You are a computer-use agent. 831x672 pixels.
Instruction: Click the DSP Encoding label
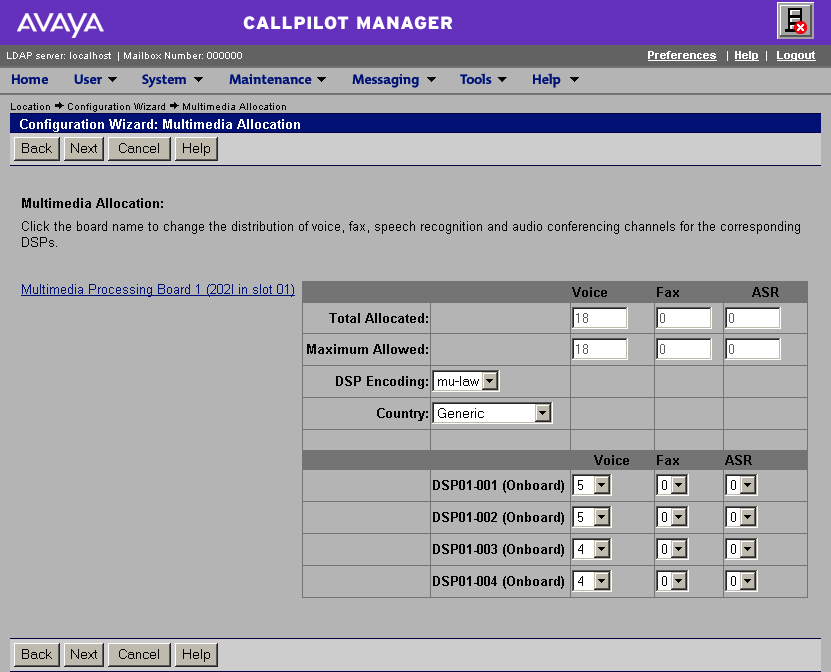click(382, 382)
